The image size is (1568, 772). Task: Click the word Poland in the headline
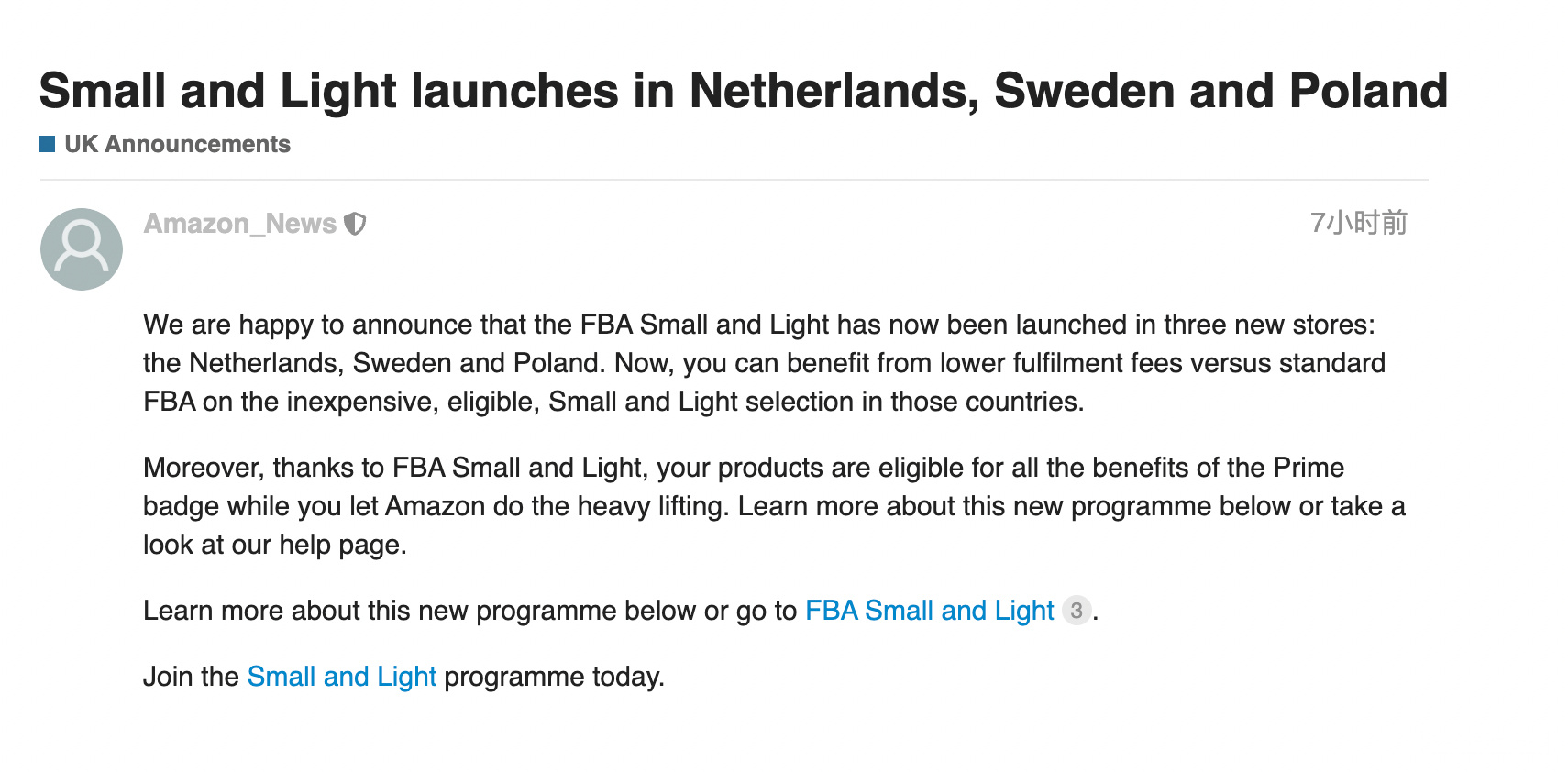click(1368, 91)
